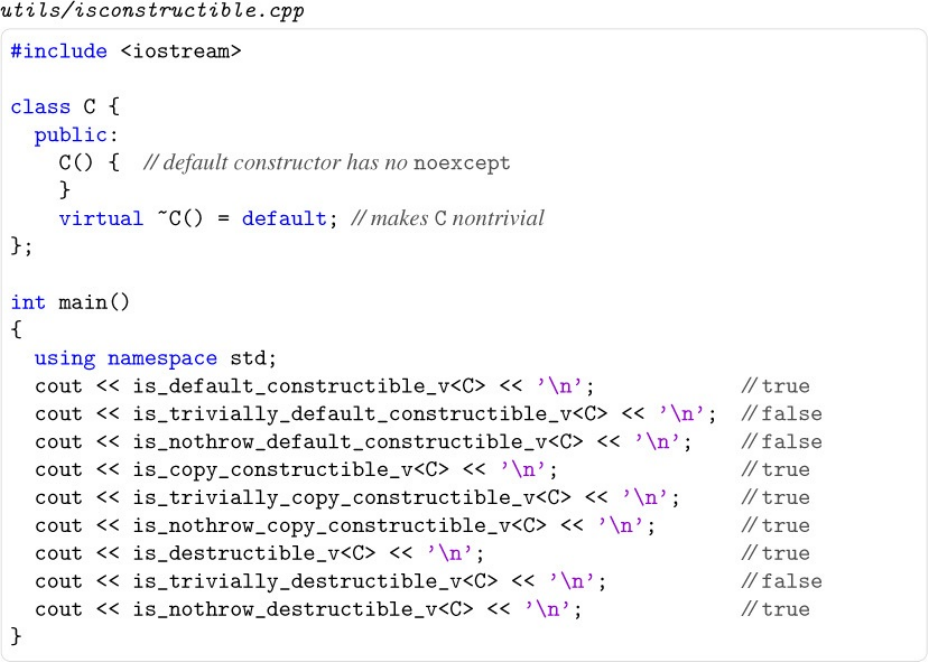The width and height of the screenshot is (928, 662).
Task: Click the comment 'makes C nontrivial'
Action: 447,219
